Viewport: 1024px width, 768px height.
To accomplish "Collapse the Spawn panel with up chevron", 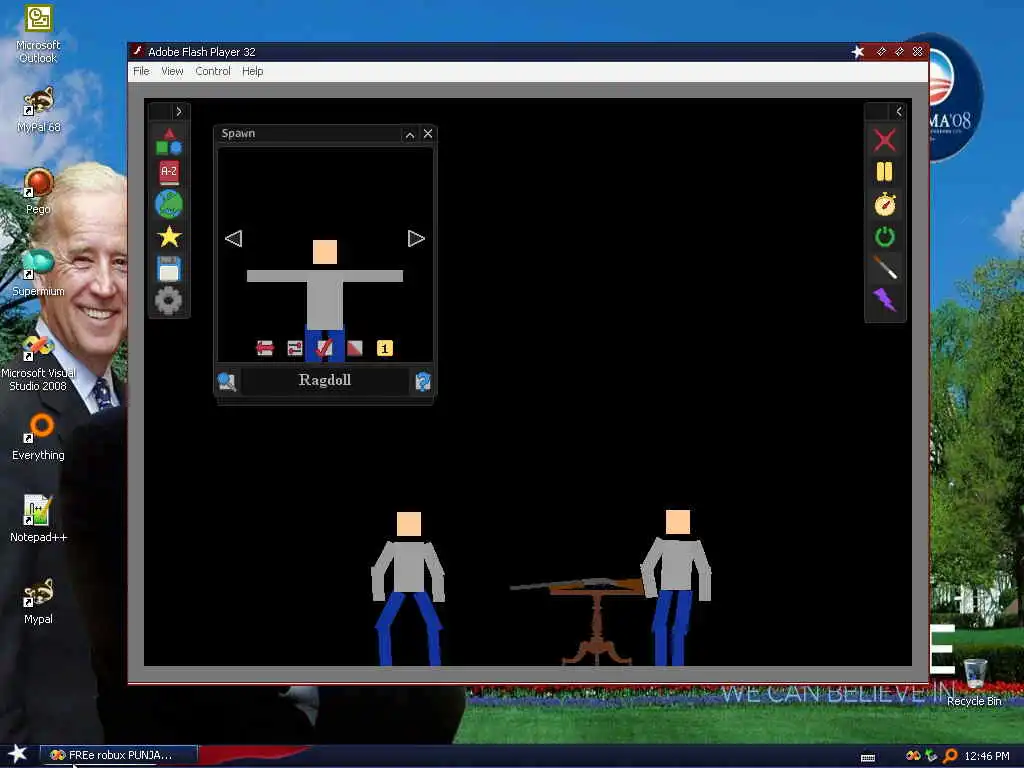I will click(x=409, y=135).
